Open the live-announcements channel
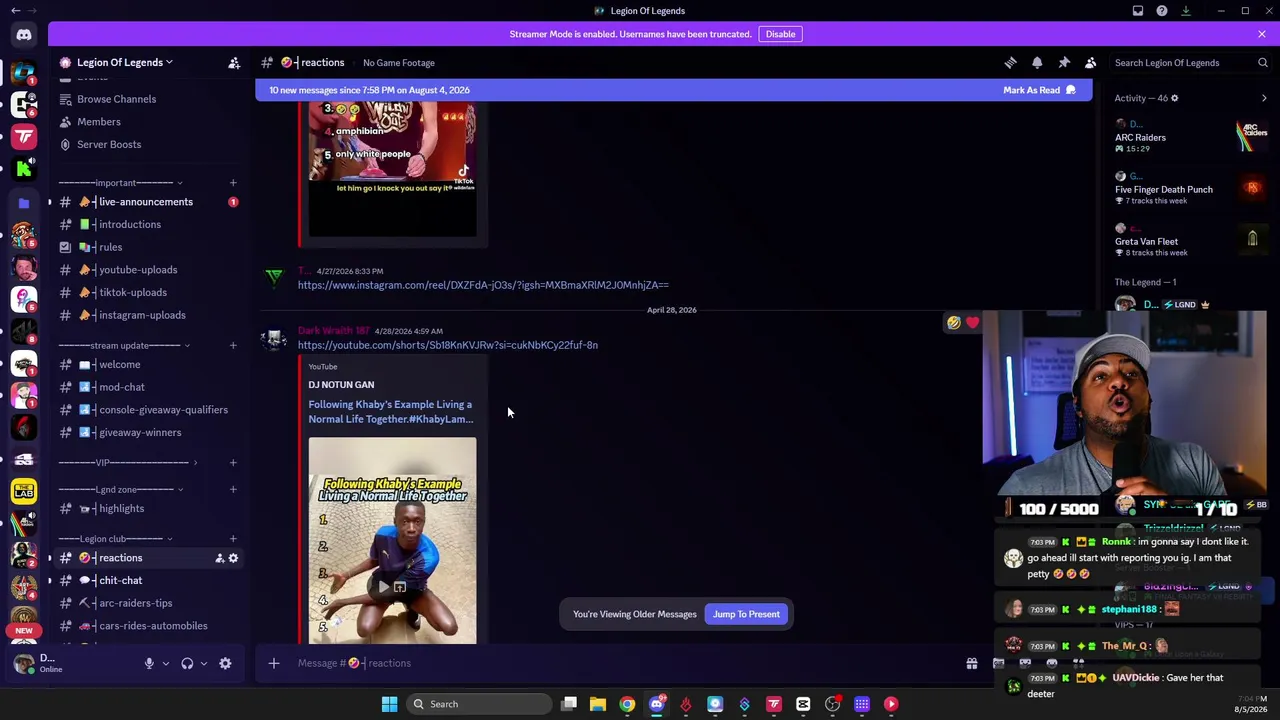The height and width of the screenshot is (720, 1280). click(148, 202)
